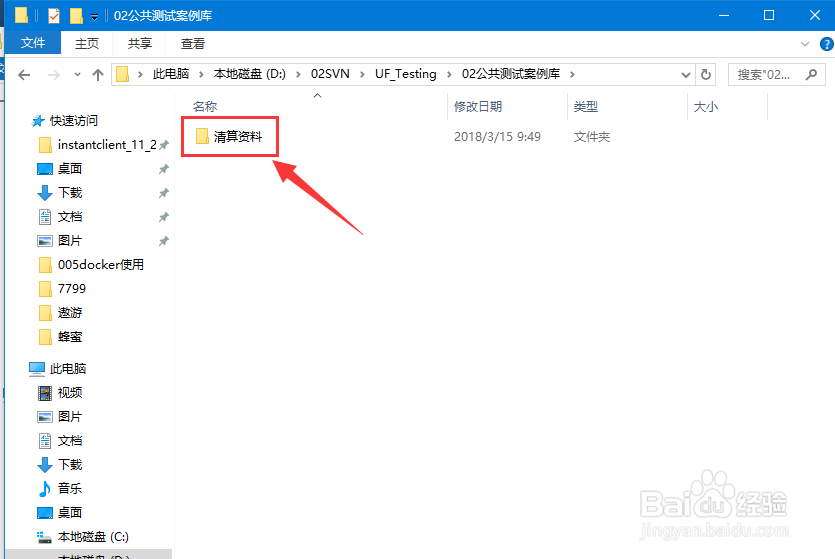Click the magnifier search icon
The height and width of the screenshot is (559, 835).
(811, 75)
